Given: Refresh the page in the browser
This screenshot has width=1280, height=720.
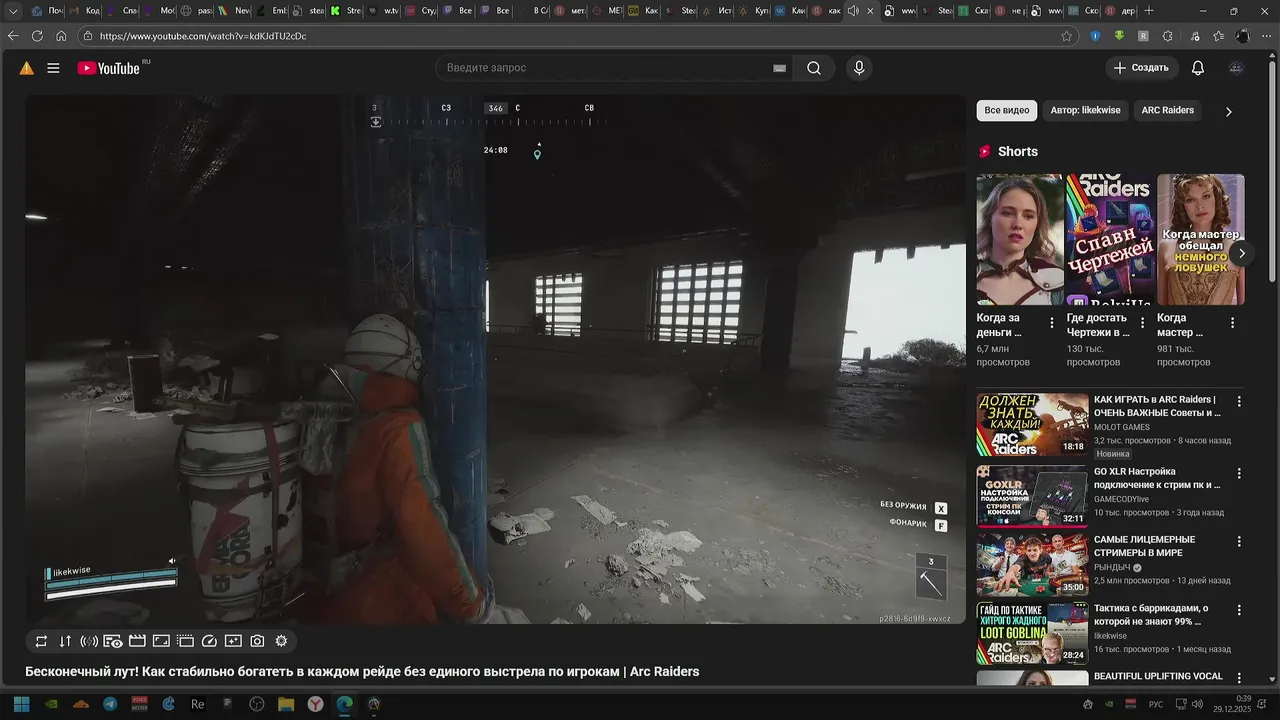Looking at the screenshot, I should point(37,36).
